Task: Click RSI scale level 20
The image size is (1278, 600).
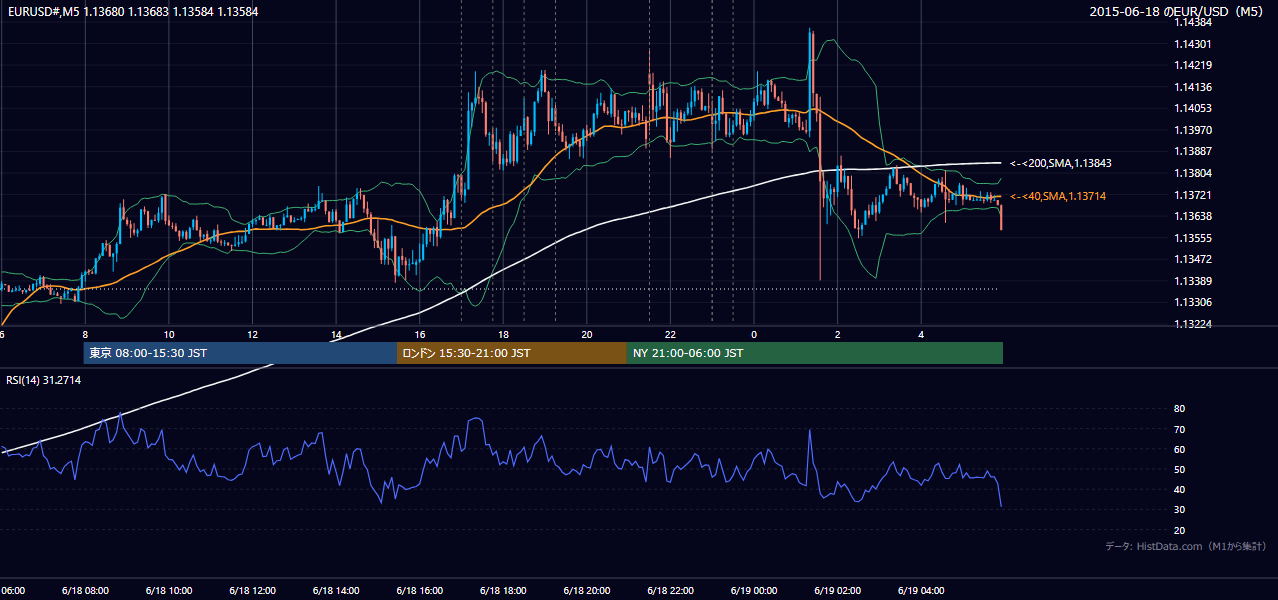Action: (x=1179, y=530)
